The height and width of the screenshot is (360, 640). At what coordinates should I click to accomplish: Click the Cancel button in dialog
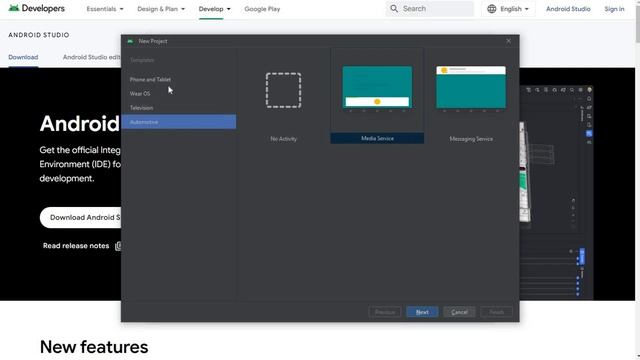[x=459, y=312]
